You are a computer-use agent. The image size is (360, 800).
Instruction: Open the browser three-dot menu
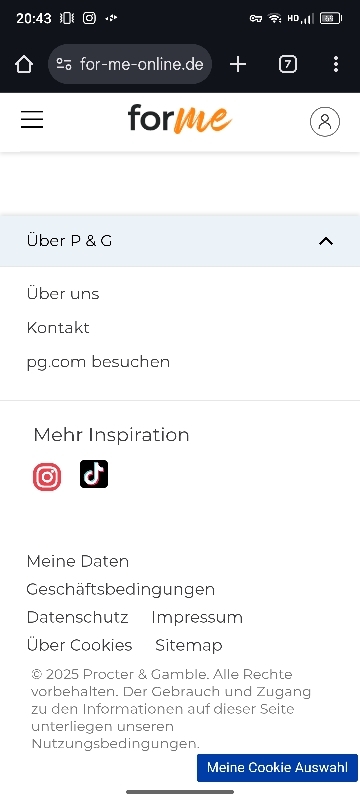336,64
